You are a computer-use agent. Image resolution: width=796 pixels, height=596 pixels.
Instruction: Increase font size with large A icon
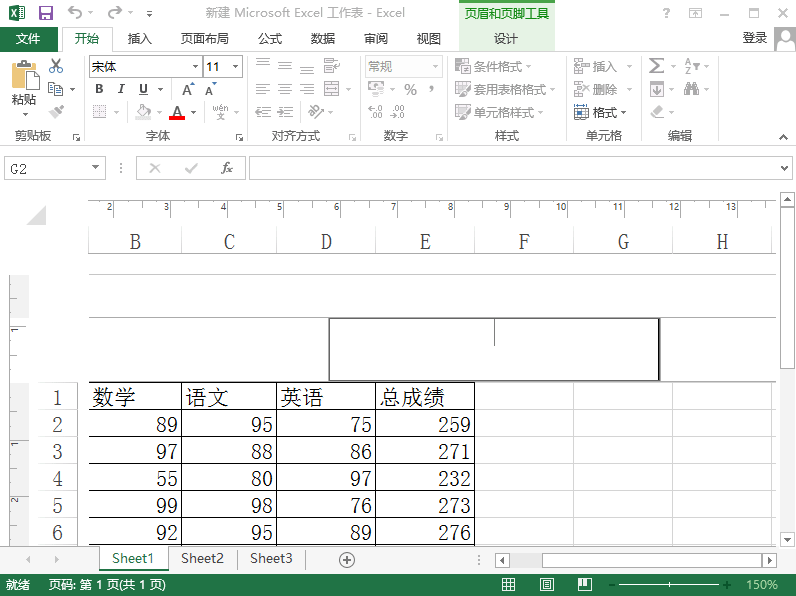[188, 89]
